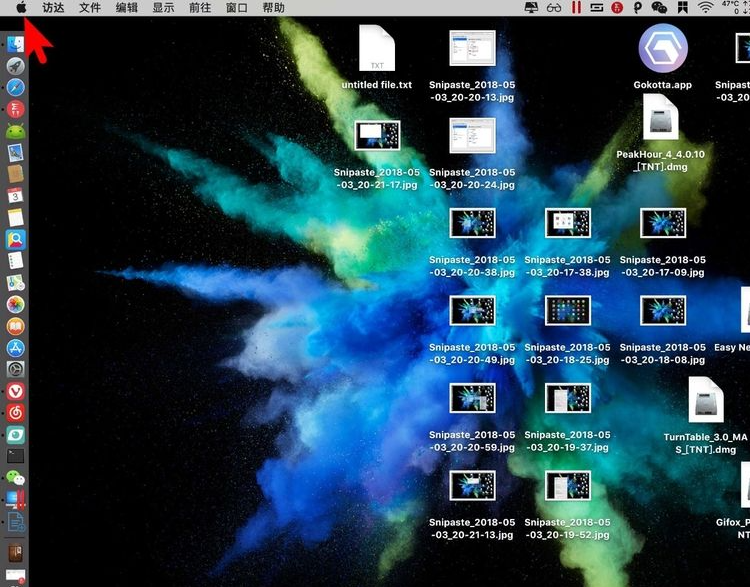Open the Apple menu
Image resolution: width=750 pixels, height=587 pixels.
pyautogui.click(x=21, y=8)
